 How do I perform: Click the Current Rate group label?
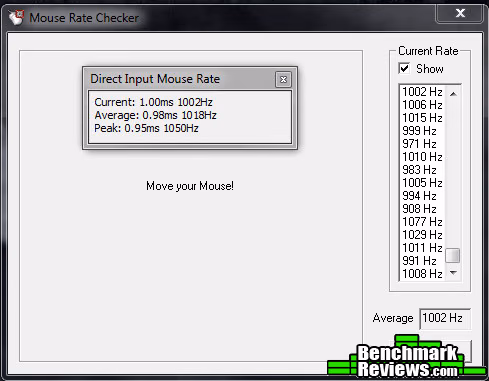pyautogui.click(x=428, y=51)
